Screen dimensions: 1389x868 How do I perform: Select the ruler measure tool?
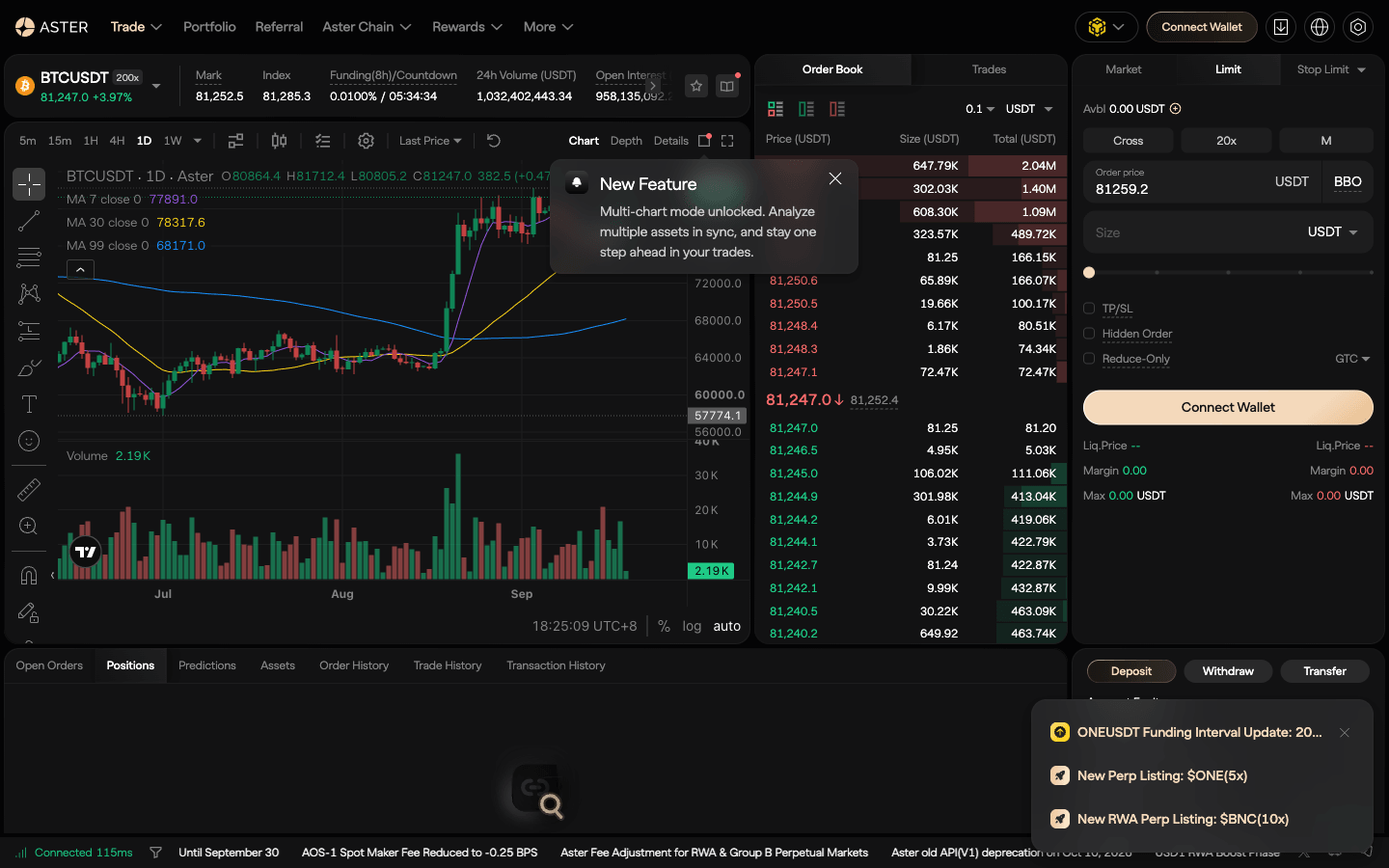(x=29, y=490)
